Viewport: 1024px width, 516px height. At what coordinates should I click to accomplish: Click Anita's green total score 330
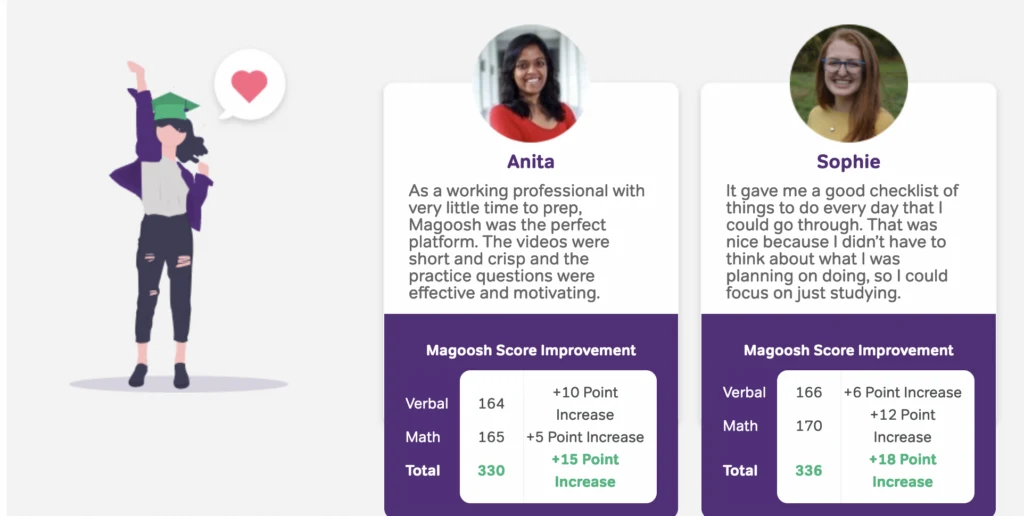tap(491, 470)
